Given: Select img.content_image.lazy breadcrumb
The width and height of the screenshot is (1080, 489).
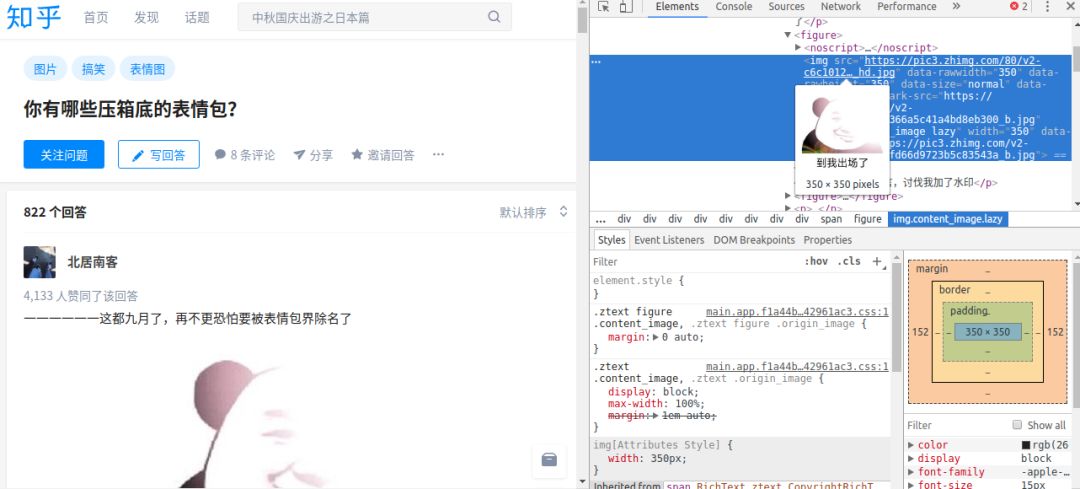Looking at the screenshot, I should (948, 219).
